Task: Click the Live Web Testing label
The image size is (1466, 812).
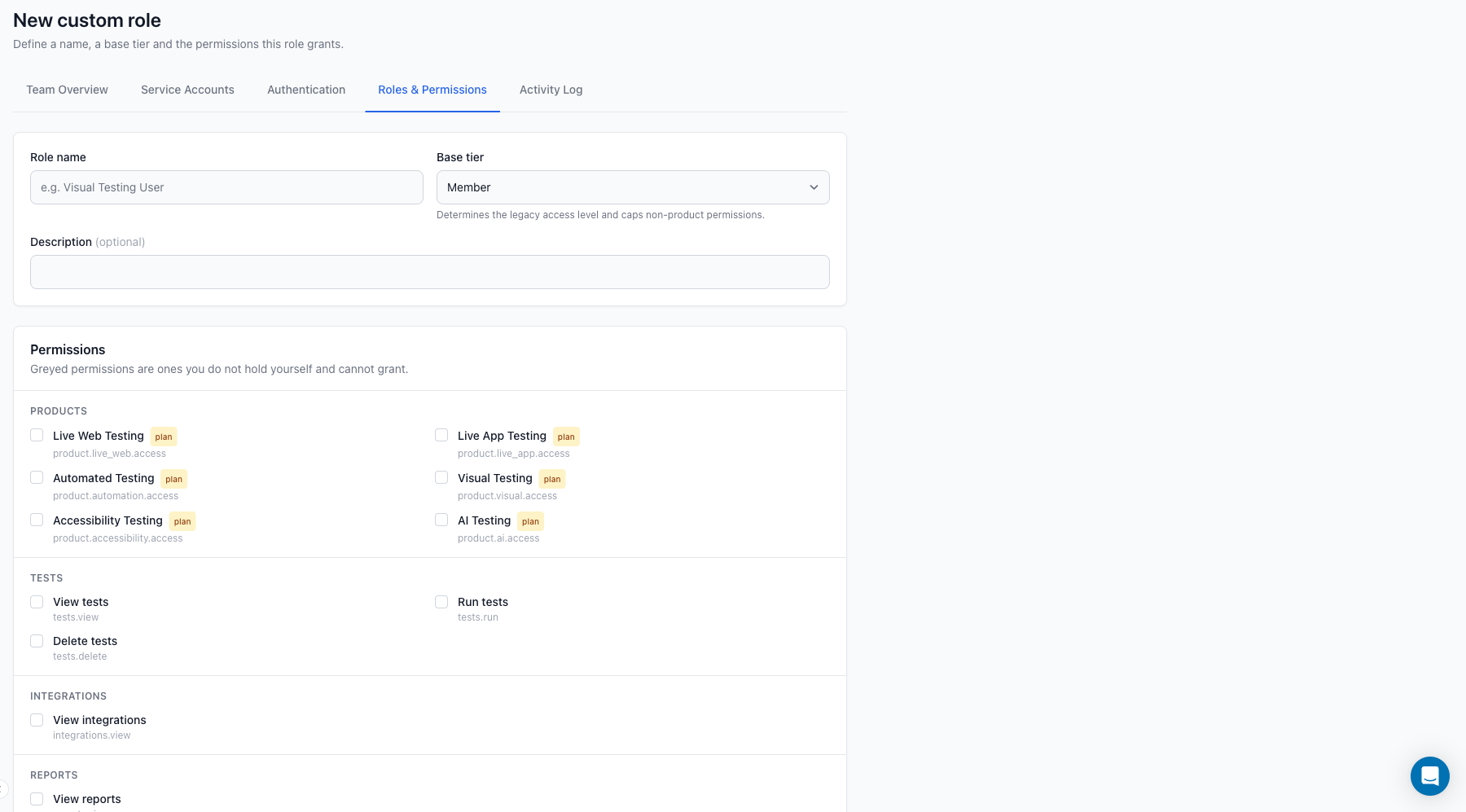Action: pos(99,436)
